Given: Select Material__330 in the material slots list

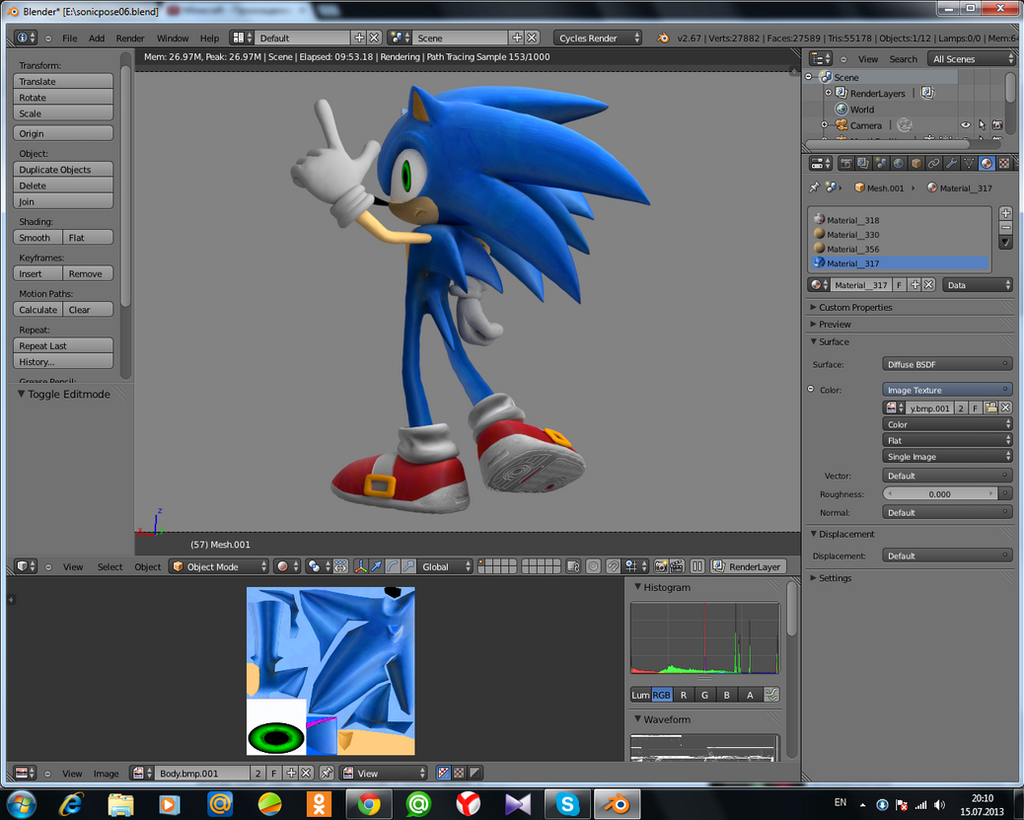Looking at the screenshot, I should click(855, 234).
